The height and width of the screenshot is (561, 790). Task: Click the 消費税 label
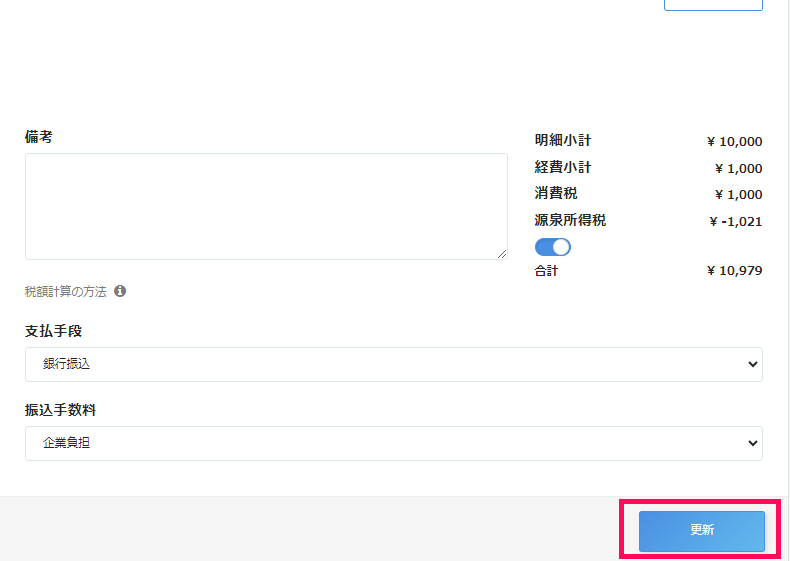(556, 193)
